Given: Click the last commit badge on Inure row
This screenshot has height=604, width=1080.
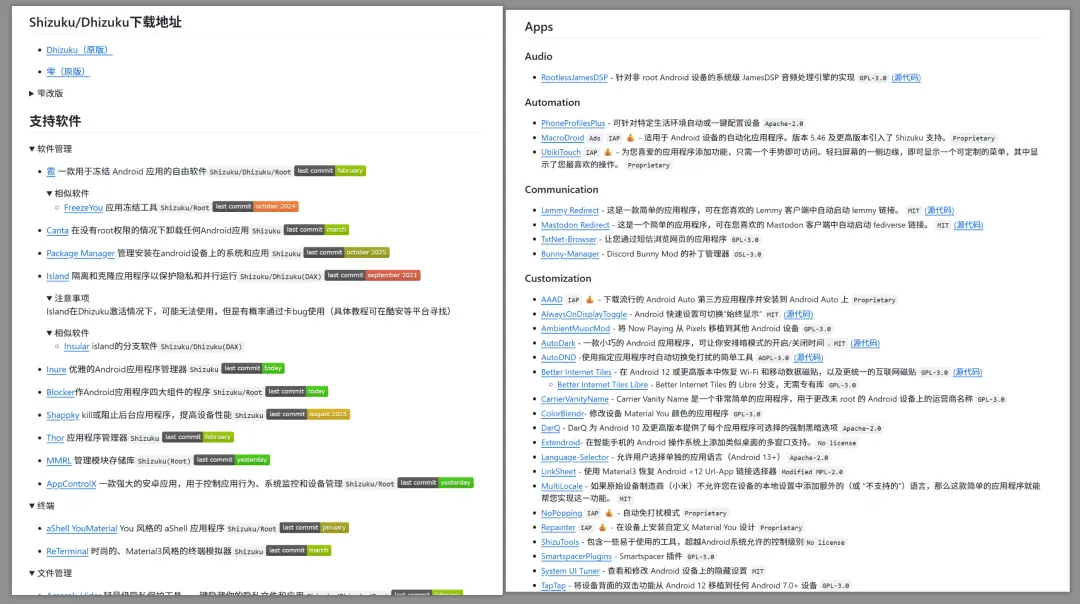Looking at the screenshot, I should pyautogui.click(x=253, y=368).
